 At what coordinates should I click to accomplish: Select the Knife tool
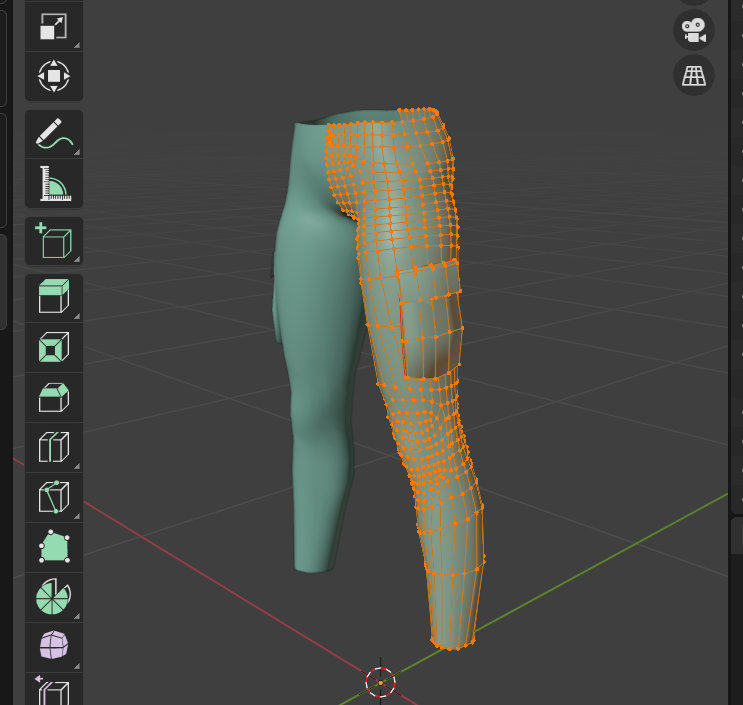coord(54,497)
